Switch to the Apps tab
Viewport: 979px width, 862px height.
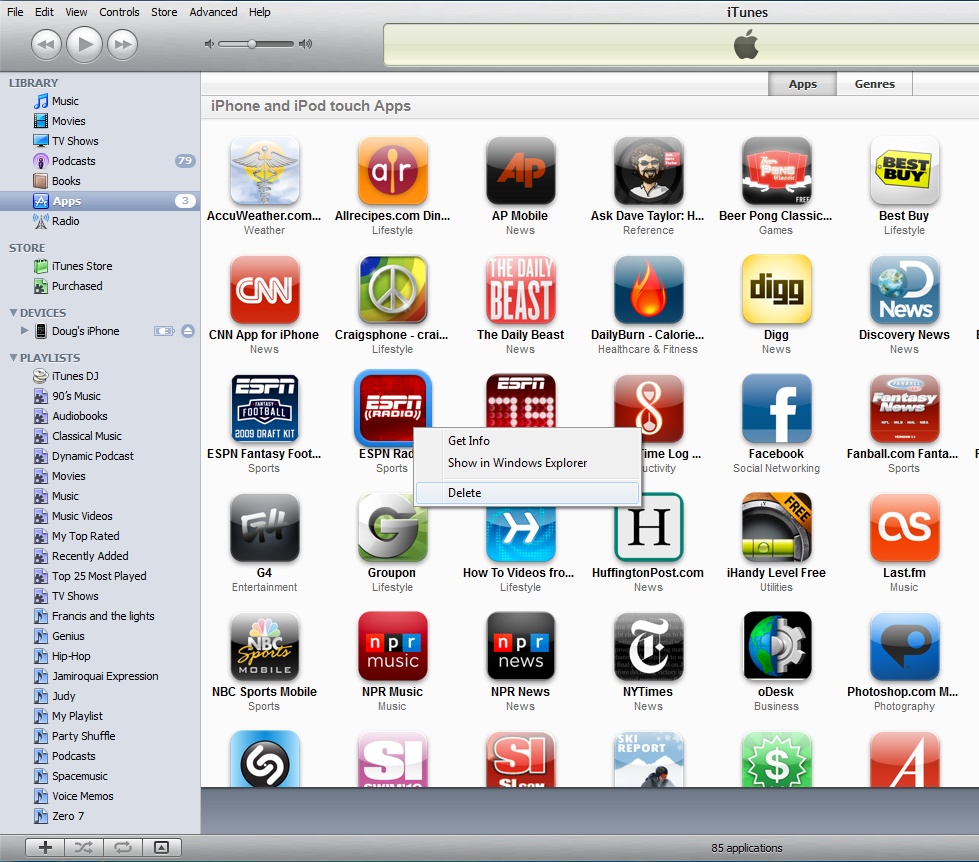tap(802, 84)
